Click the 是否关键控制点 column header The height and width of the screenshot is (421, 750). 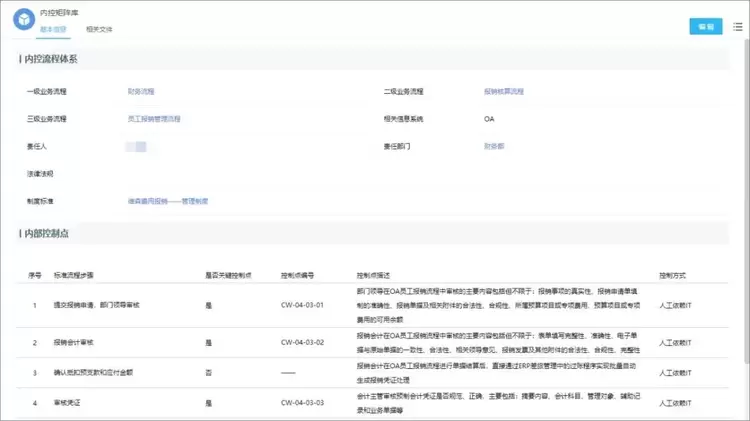(228, 273)
